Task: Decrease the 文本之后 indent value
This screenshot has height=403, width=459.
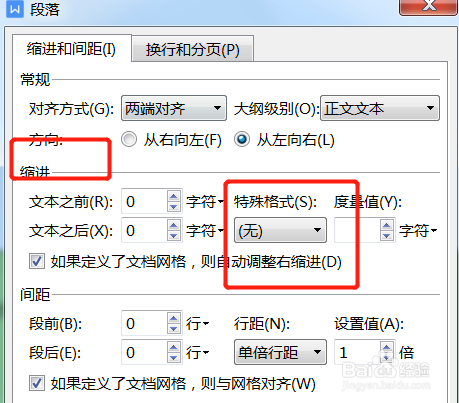Action: pyautogui.click(x=174, y=236)
